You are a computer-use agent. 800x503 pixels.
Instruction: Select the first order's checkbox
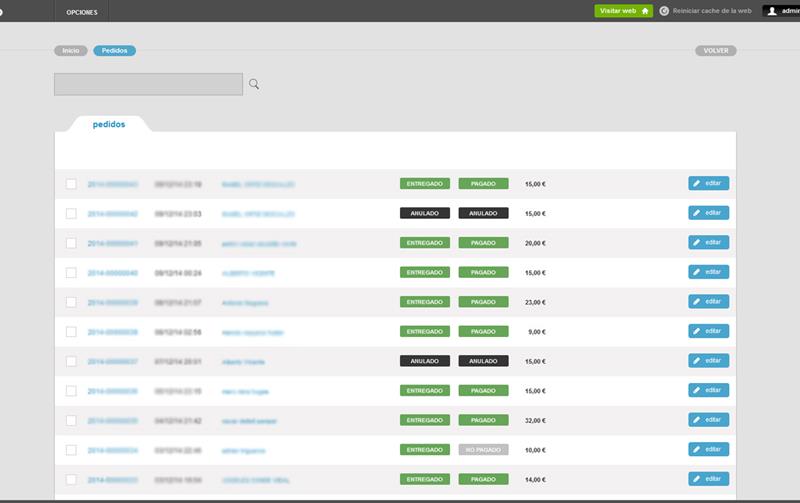click(71, 184)
